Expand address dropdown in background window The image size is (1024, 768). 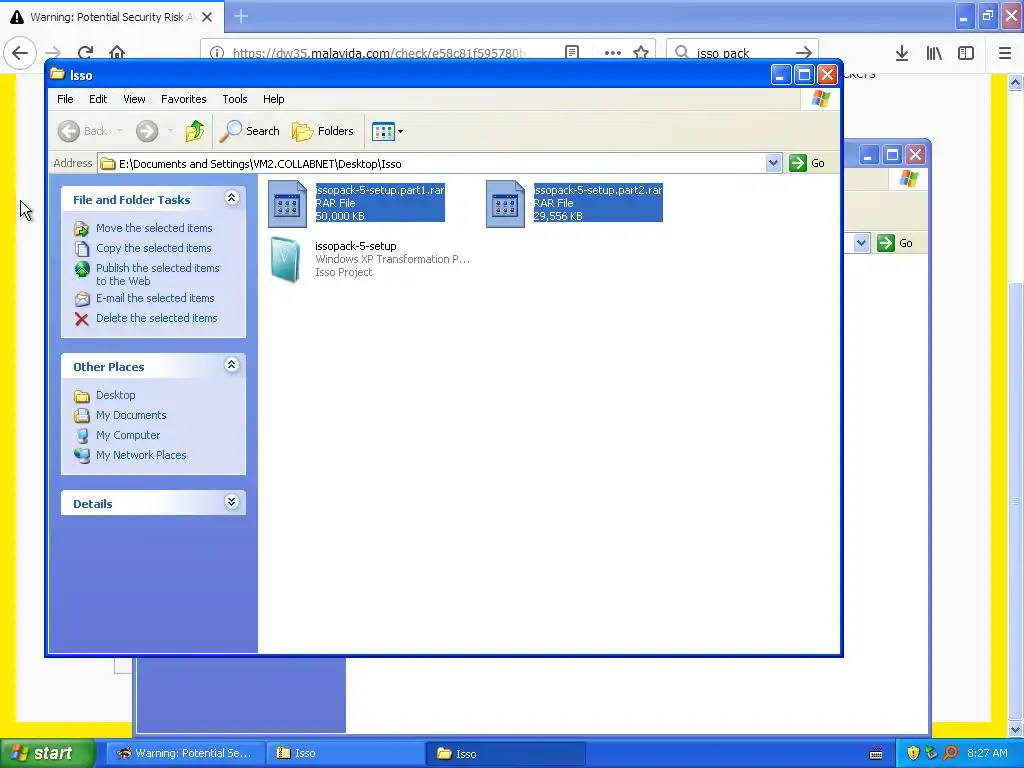pos(861,243)
